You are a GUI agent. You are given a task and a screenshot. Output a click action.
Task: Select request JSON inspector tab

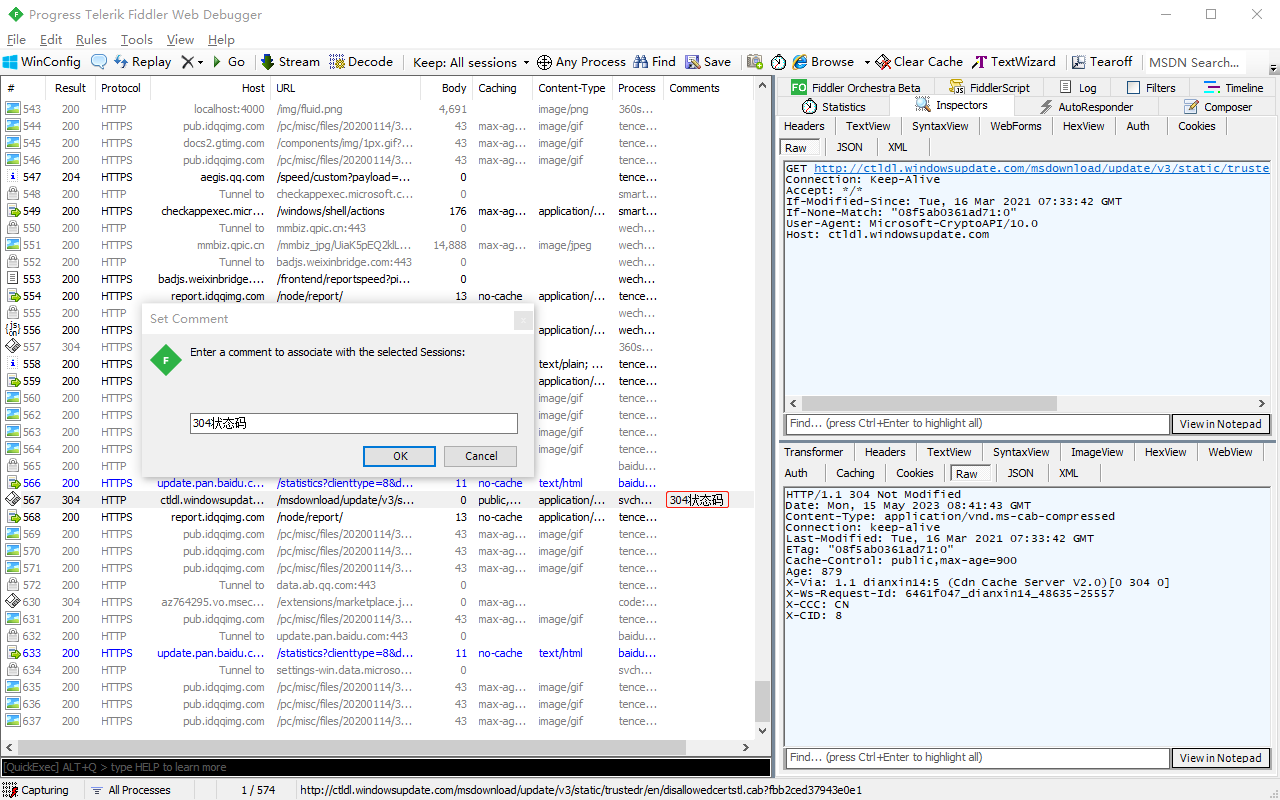tap(850, 147)
